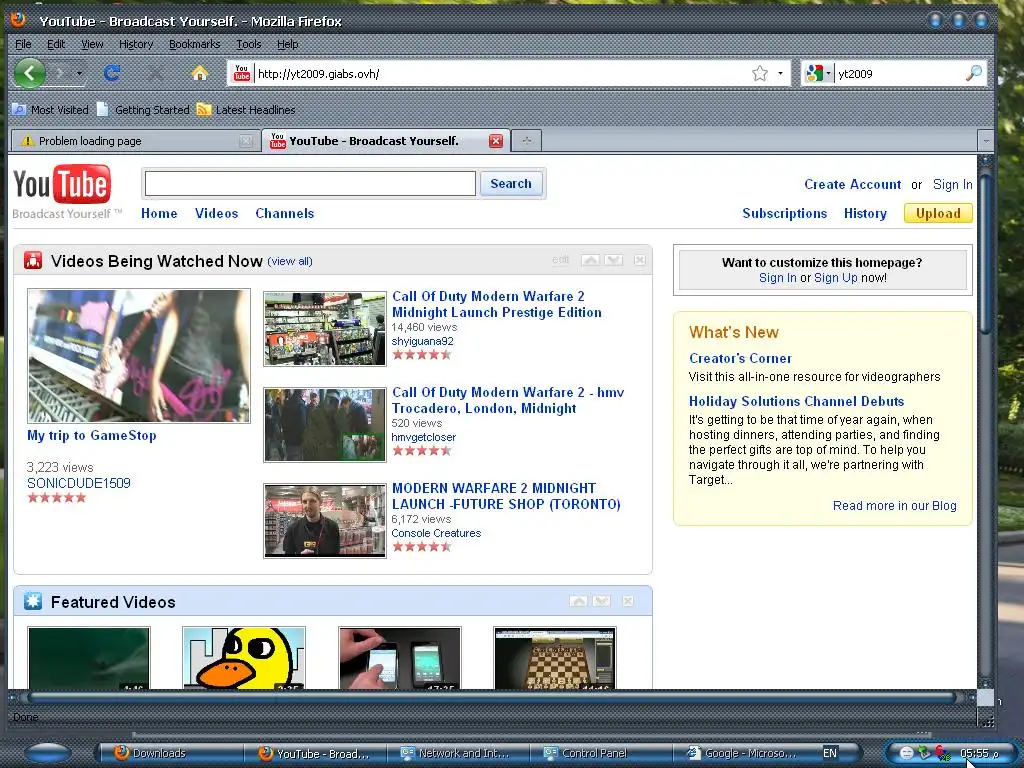The image size is (1024, 768).
Task: Click Sign Up in customize homepage box
Action: tap(835, 278)
